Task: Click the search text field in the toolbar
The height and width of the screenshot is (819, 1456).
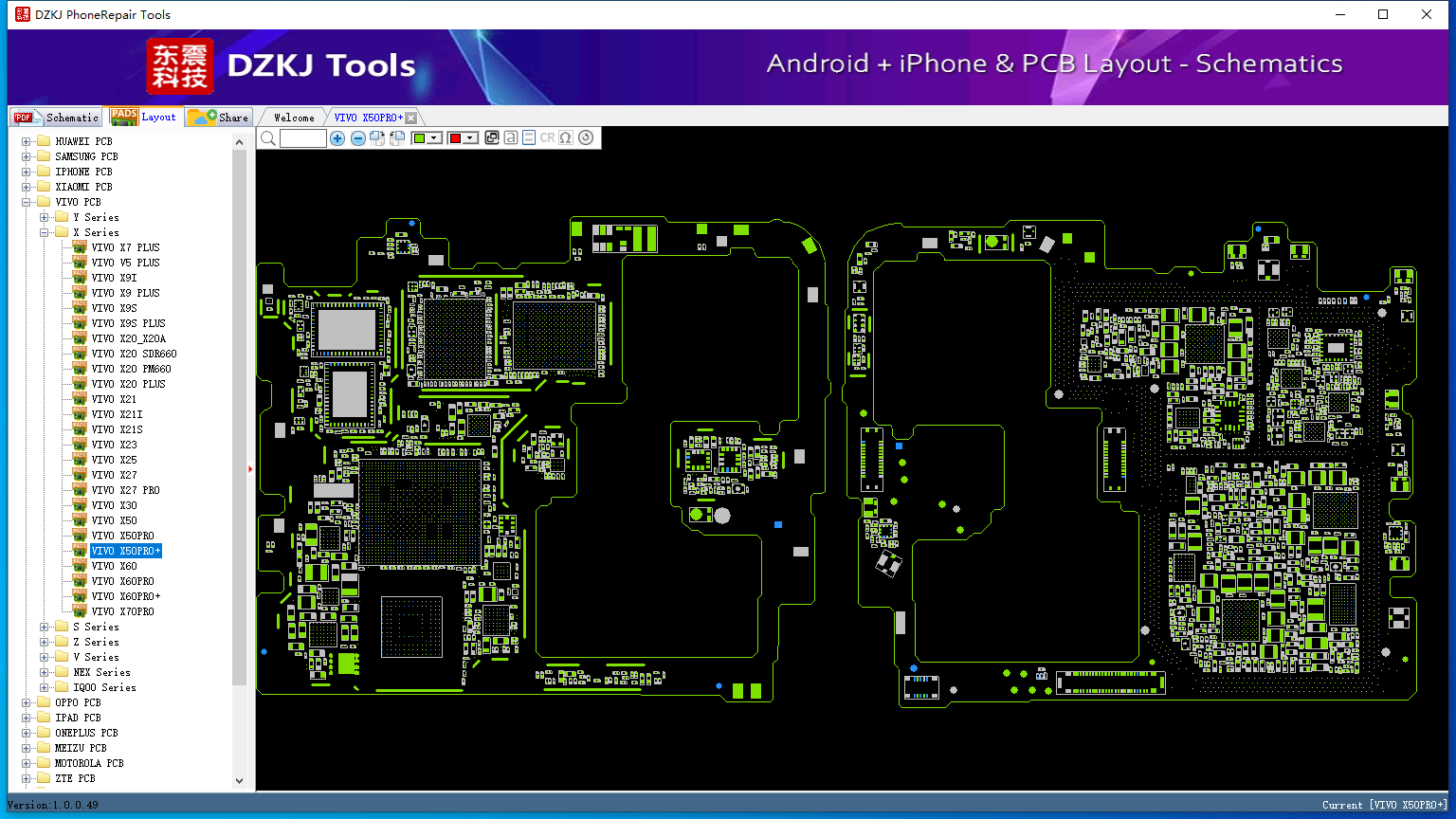Action: pyautogui.click(x=303, y=138)
